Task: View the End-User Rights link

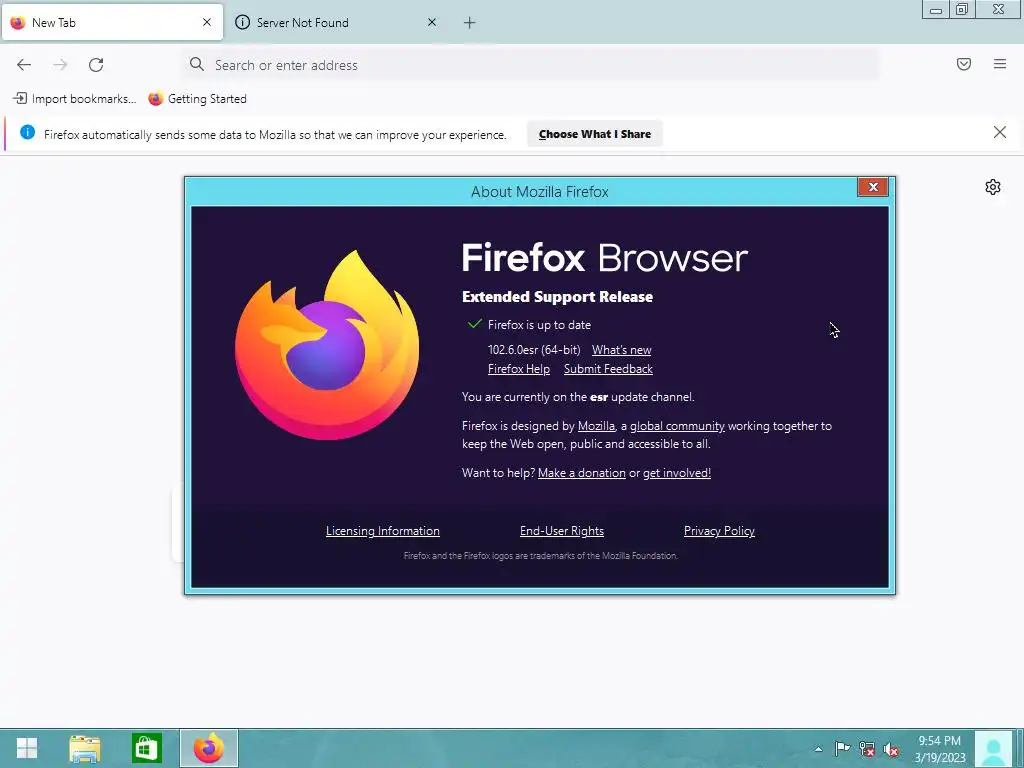Action: click(x=562, y=531)
